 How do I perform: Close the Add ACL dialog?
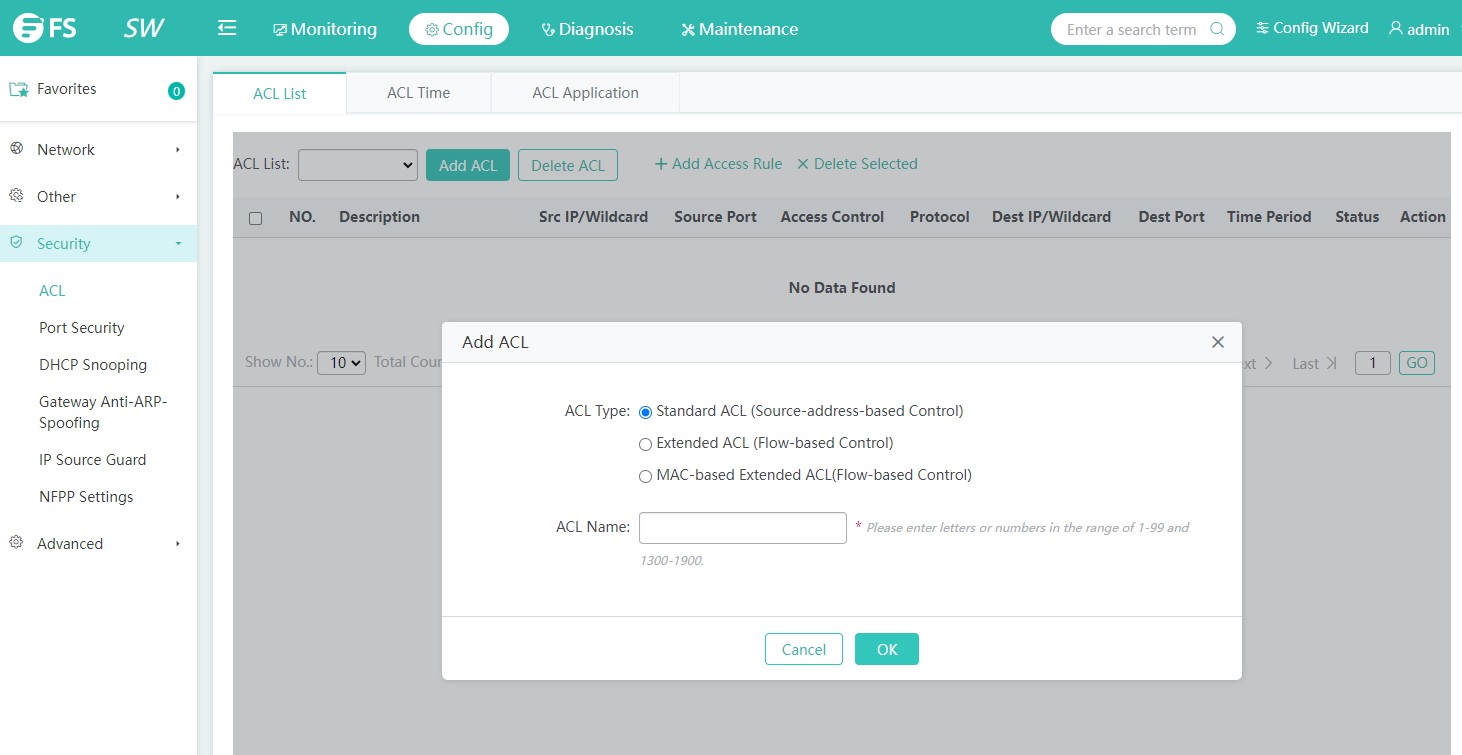tap(1217, 342)
